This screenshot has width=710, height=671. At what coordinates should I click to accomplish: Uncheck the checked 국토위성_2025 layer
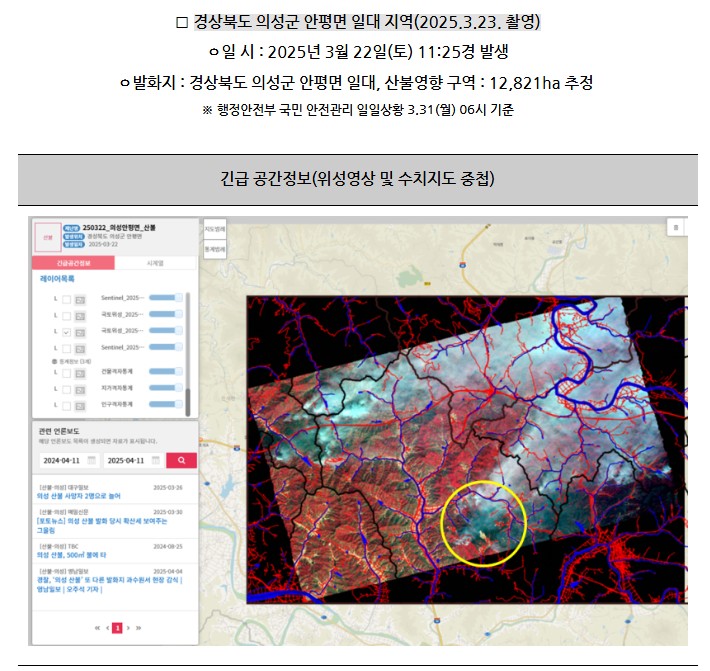(66, 330)
